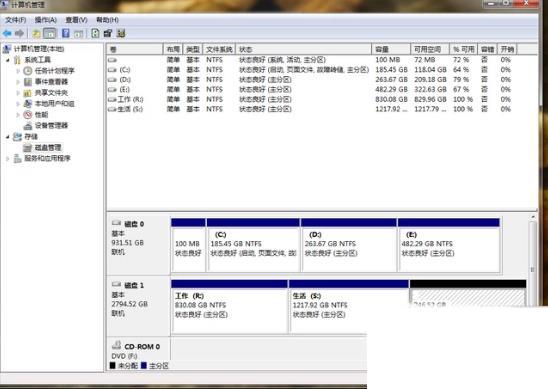Toggle the console tree show/hide icon
Viewport: 548px width, 389px height.
click(x=50, y=34)
